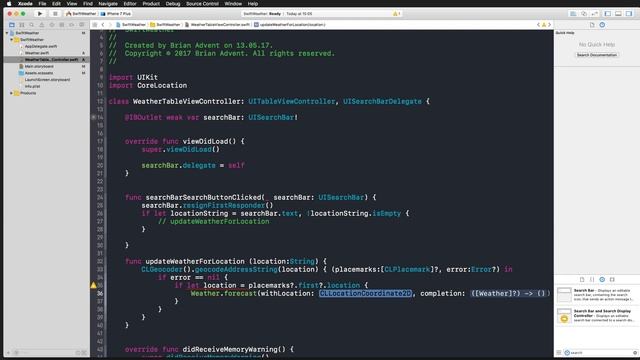Select the Version editor button

tap(594, 14)
